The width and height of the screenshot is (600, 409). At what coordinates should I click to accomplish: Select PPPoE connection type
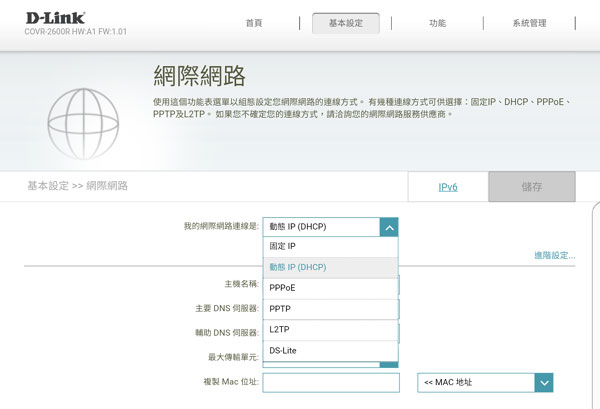tap(330, 288)
